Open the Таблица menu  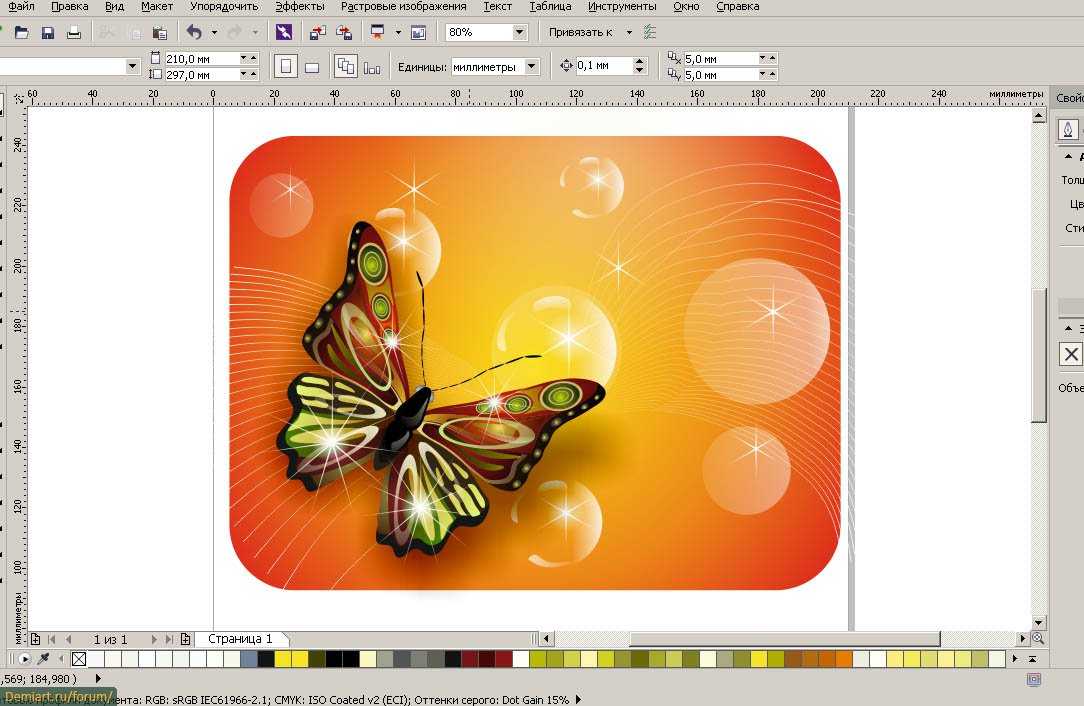click(550, 6)
